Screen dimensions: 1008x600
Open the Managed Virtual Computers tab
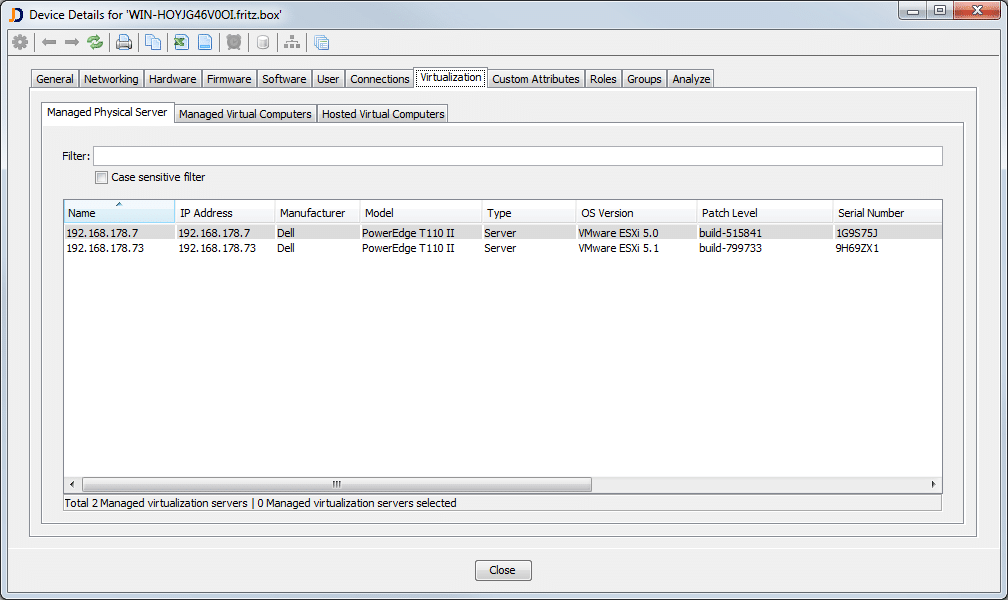245,114
